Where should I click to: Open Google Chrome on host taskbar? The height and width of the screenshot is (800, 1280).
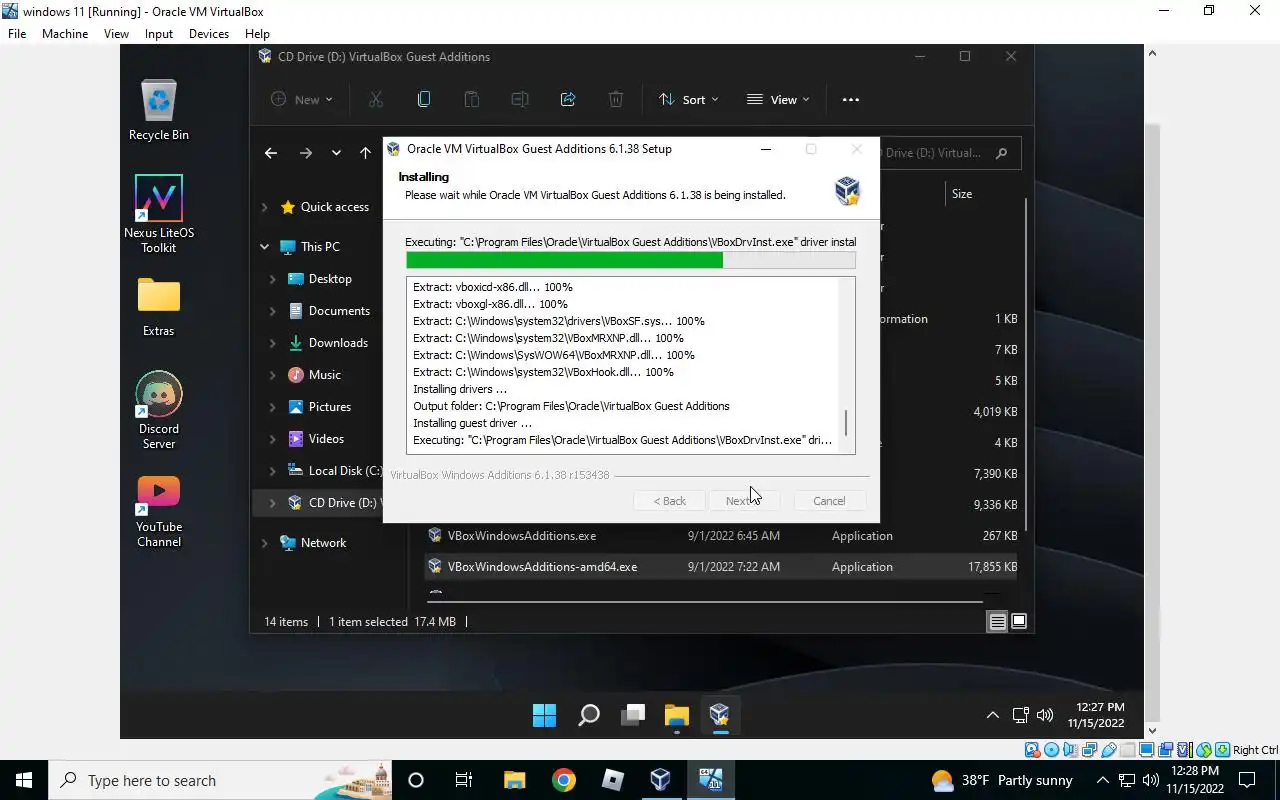coord(564,780)
